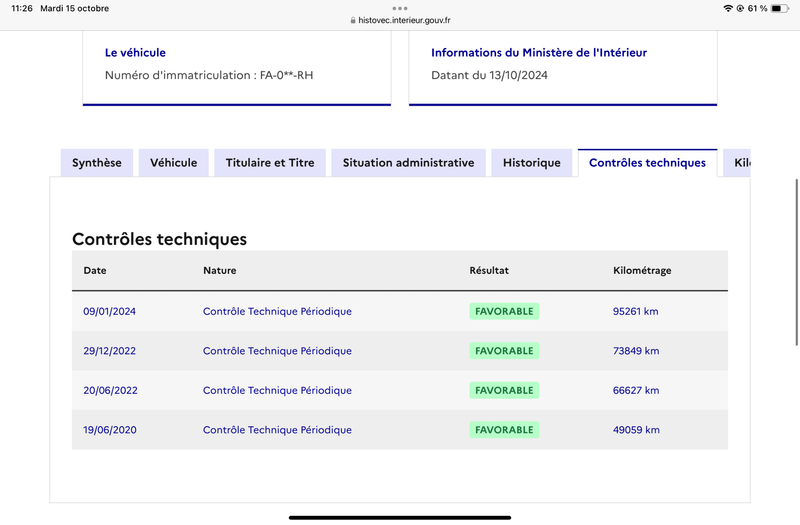Click the date 29/12/2022

(x=110, y=351)
